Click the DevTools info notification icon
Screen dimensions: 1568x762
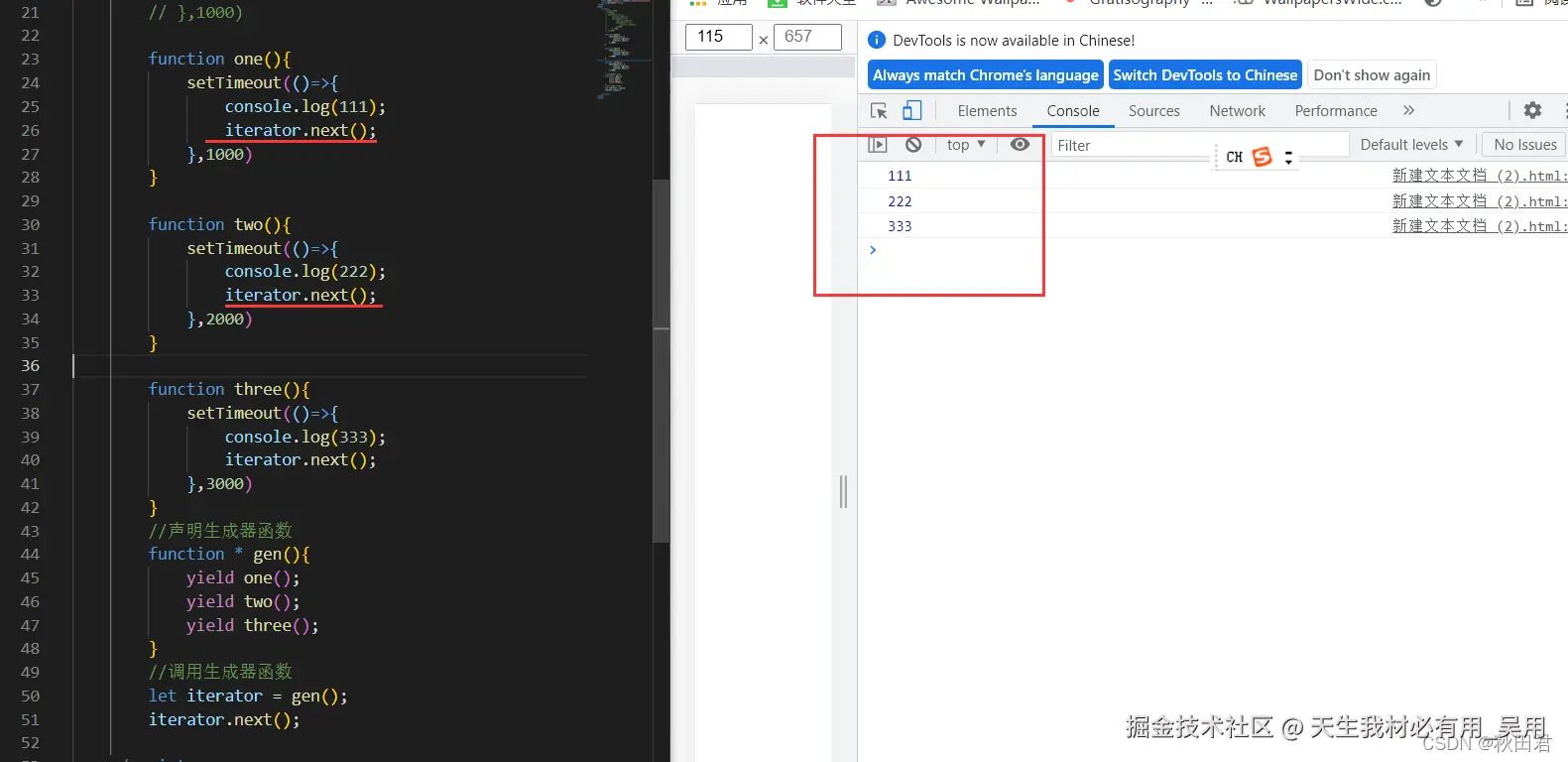(x=876, y=41)
